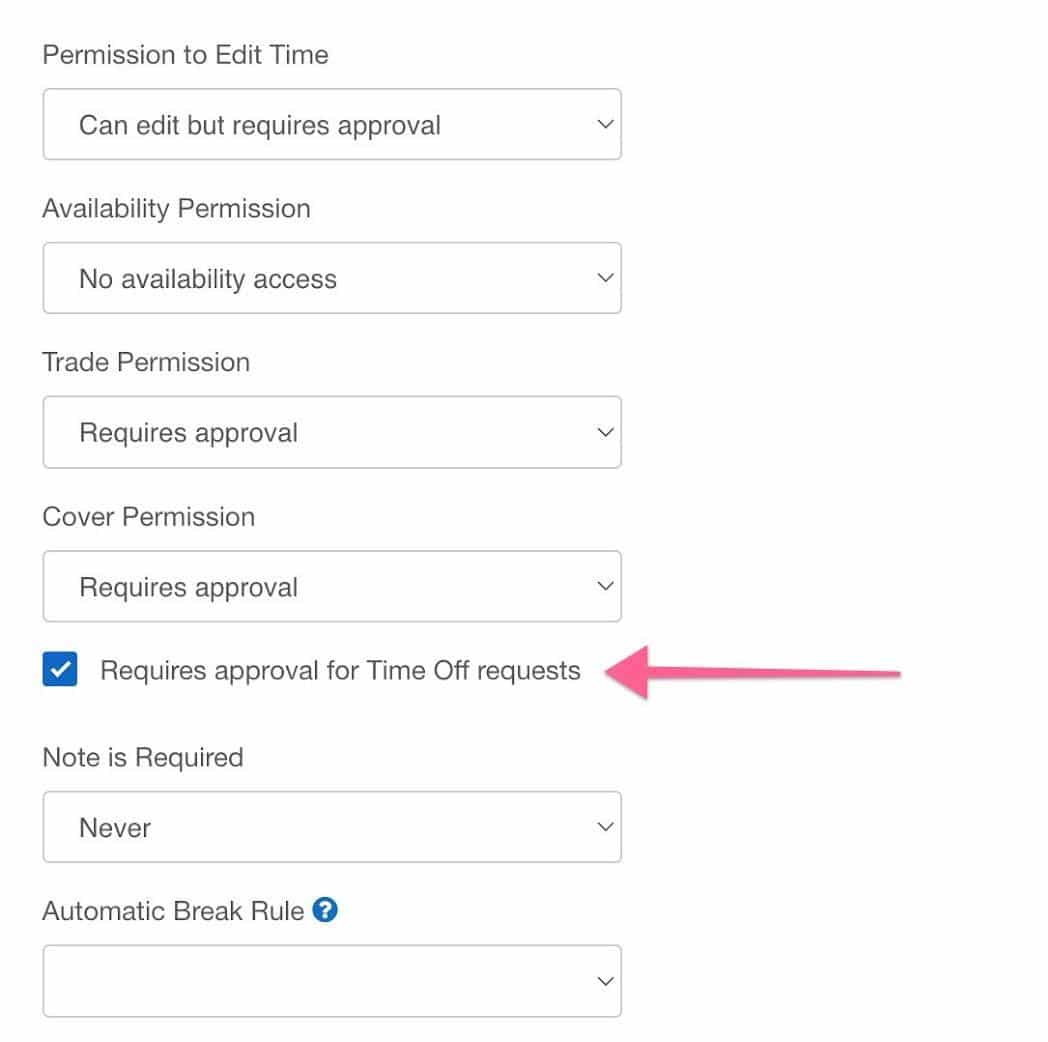Viewport: 1048px width, 1042px height.
Task: Expand the Trade Permission dropdown
Action: tap(332, 432)
